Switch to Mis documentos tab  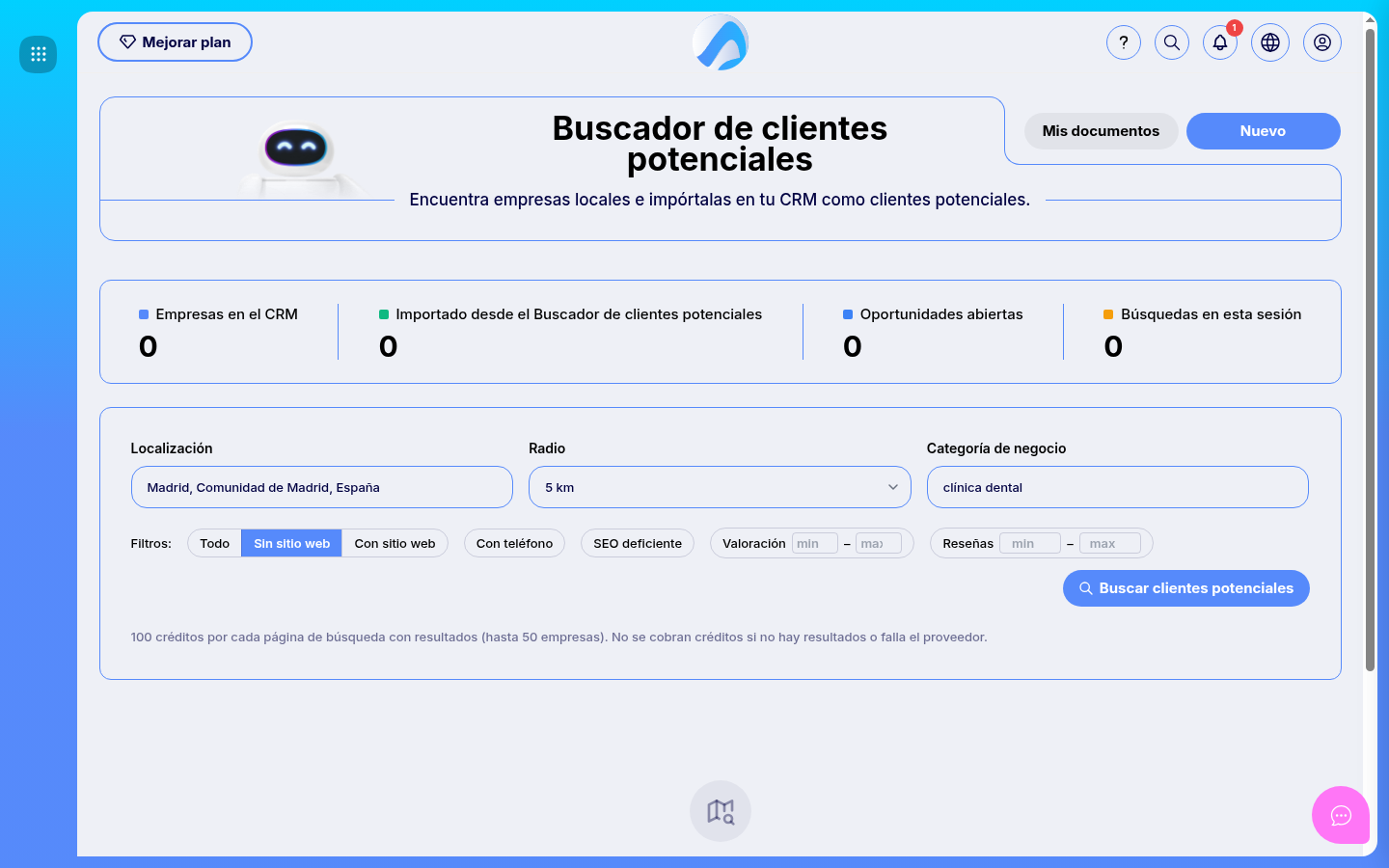click(1101, 131)
